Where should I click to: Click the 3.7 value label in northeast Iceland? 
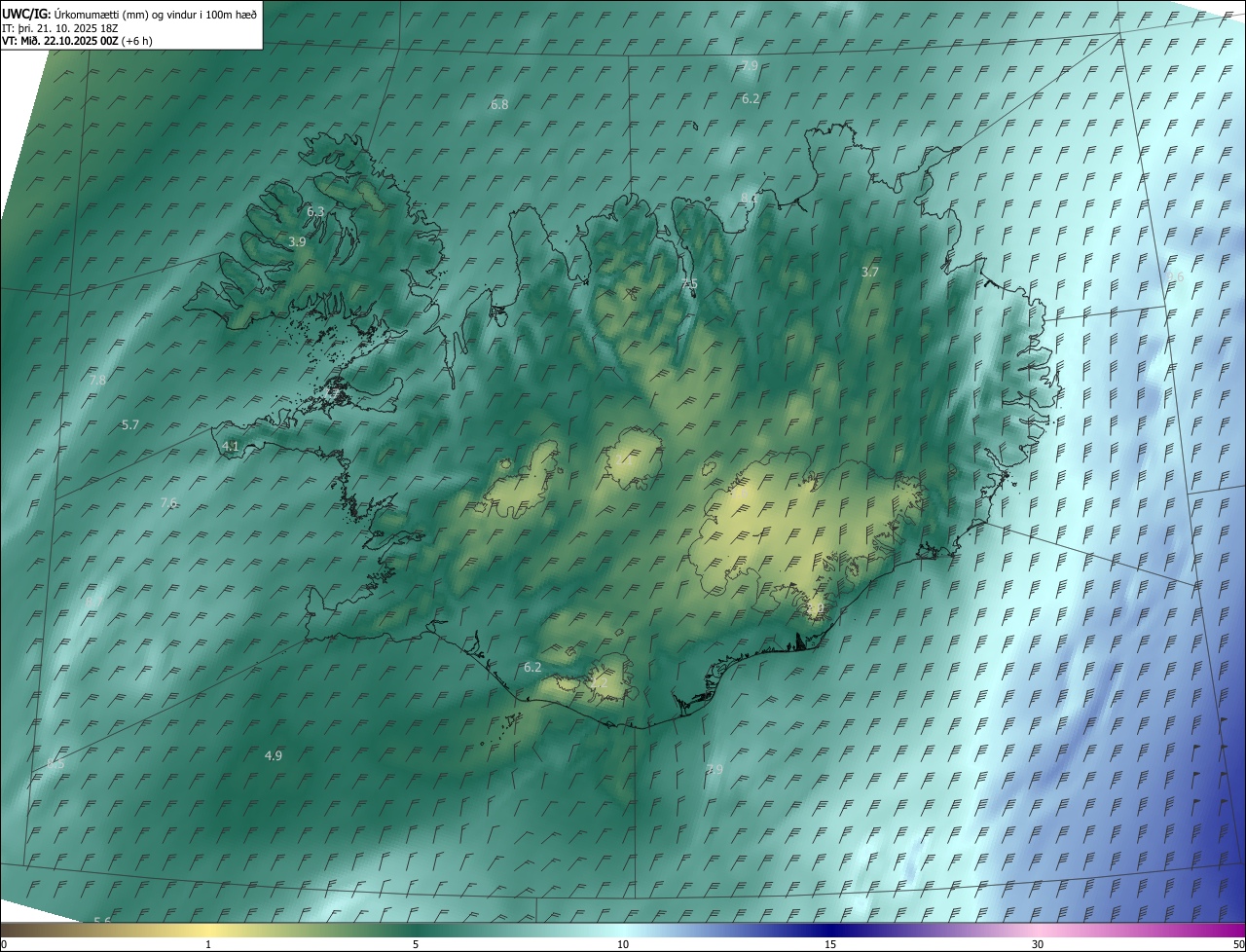tap(870, 273)
